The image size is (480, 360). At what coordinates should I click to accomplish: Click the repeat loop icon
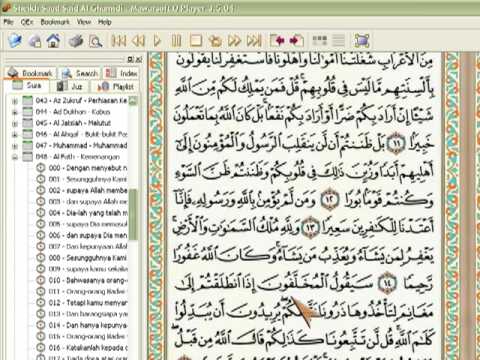point(215,41)
